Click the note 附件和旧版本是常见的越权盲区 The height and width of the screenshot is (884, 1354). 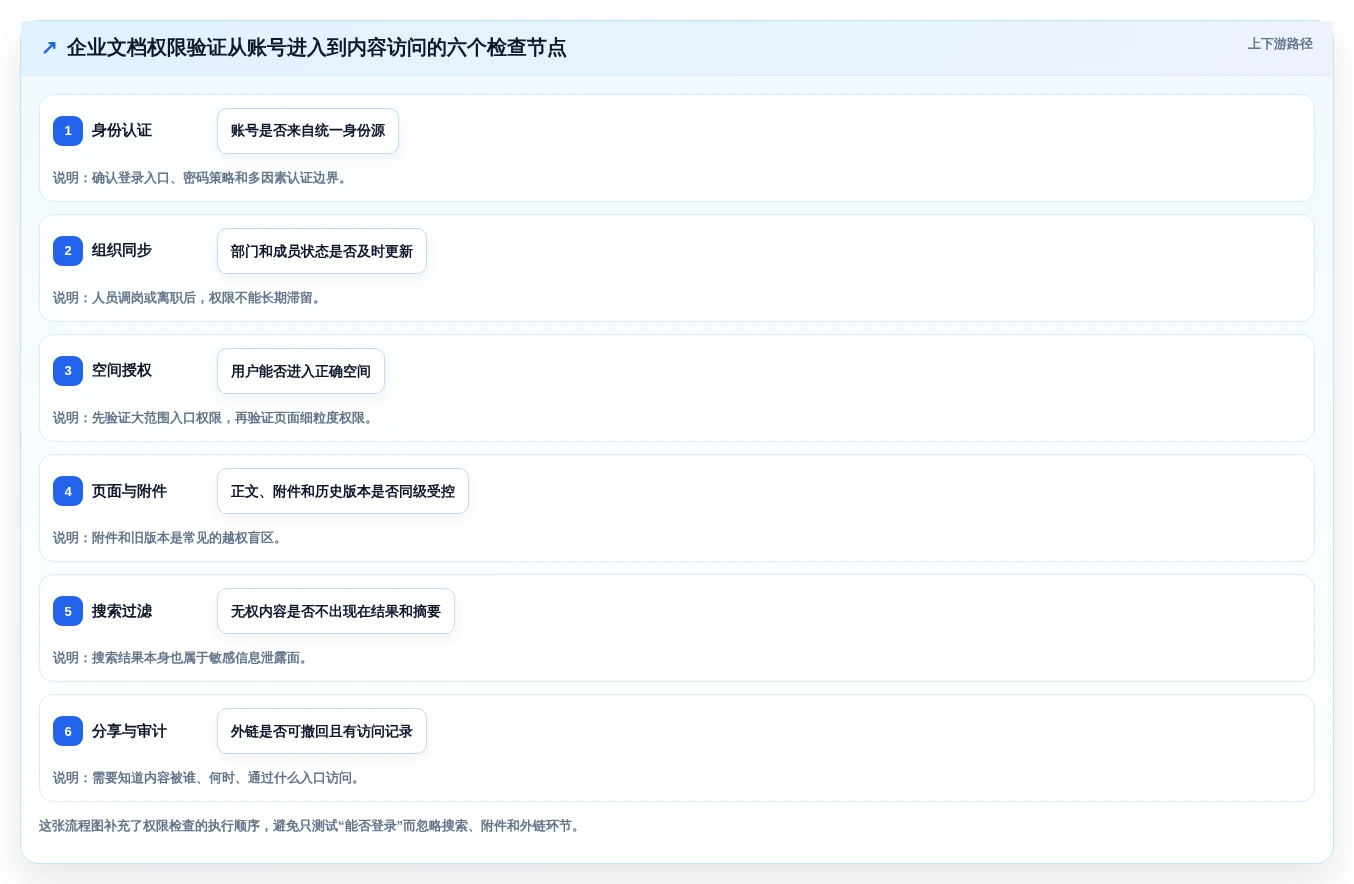[168, 538]
